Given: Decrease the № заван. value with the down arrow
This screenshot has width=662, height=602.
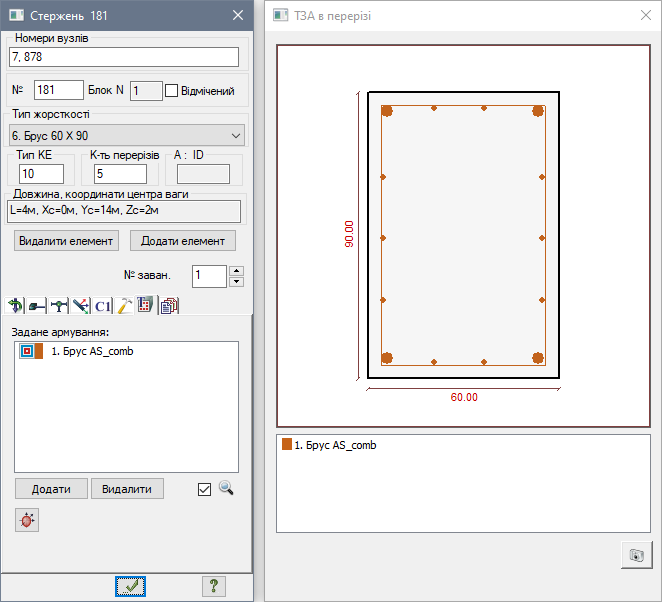Looking at the screenshot, I should click(237, 281).
